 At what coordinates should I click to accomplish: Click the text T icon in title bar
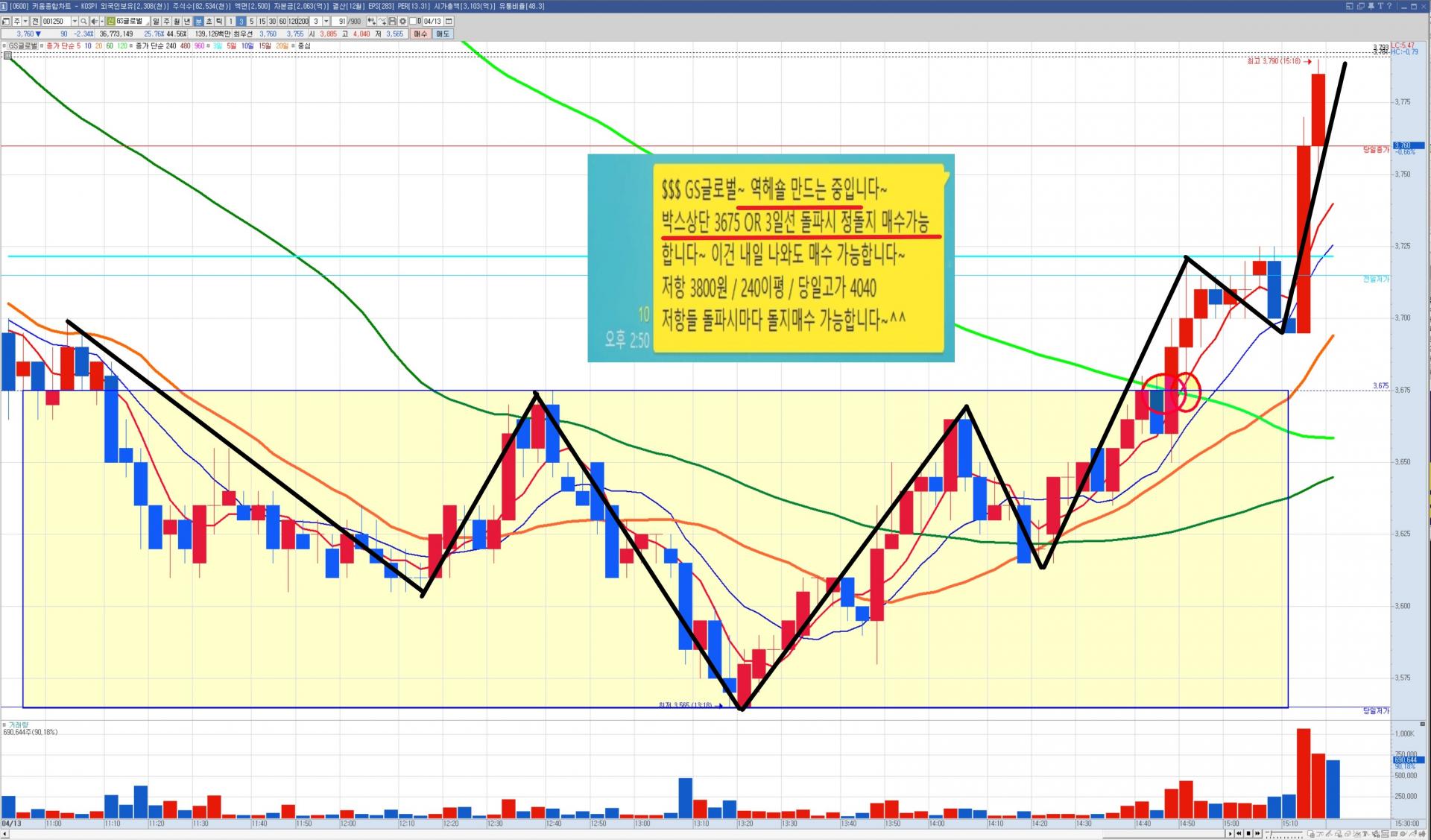click(x=1380, y=6)
